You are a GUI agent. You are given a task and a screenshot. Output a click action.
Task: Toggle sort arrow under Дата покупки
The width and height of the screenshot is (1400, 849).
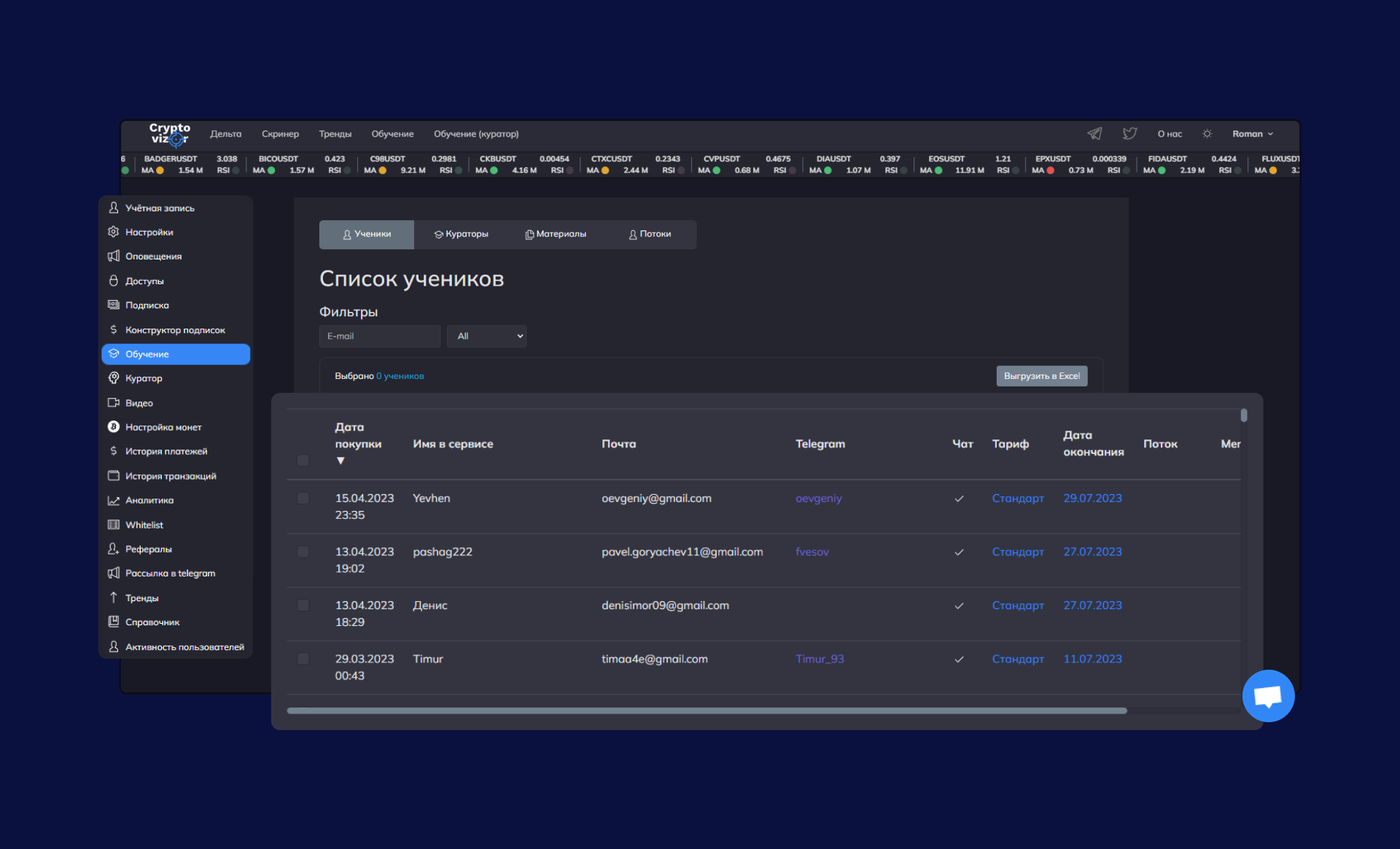tap(341, 461)
